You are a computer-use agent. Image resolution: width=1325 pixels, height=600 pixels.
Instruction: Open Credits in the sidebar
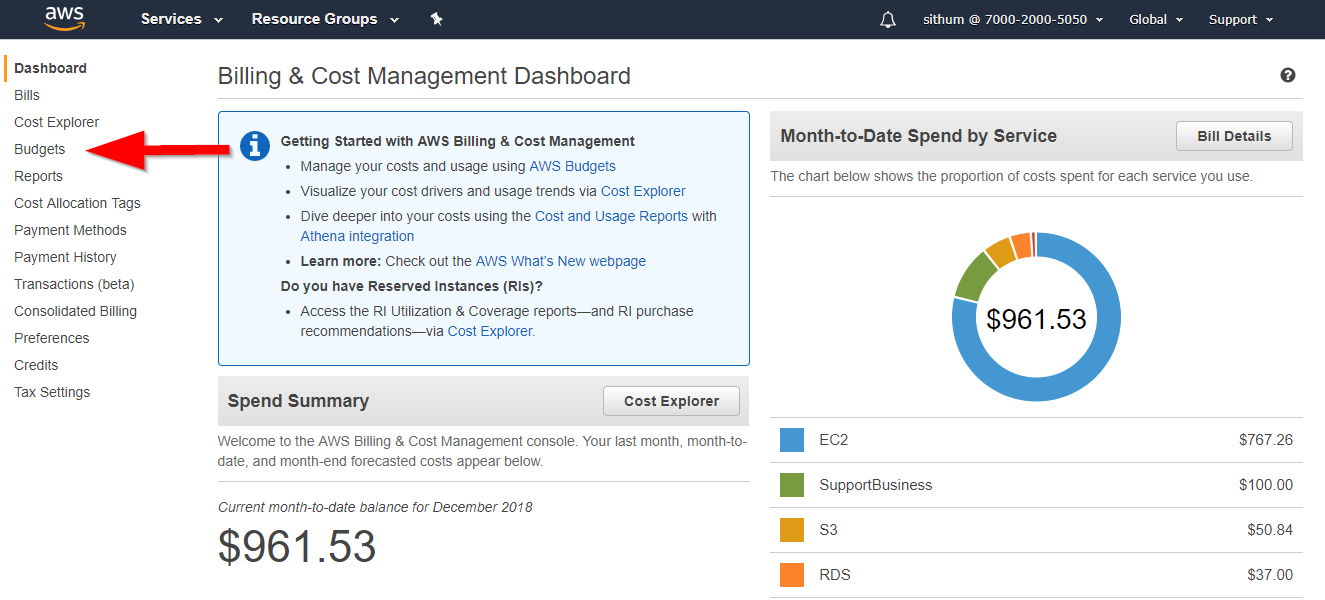tap(36, 365)
